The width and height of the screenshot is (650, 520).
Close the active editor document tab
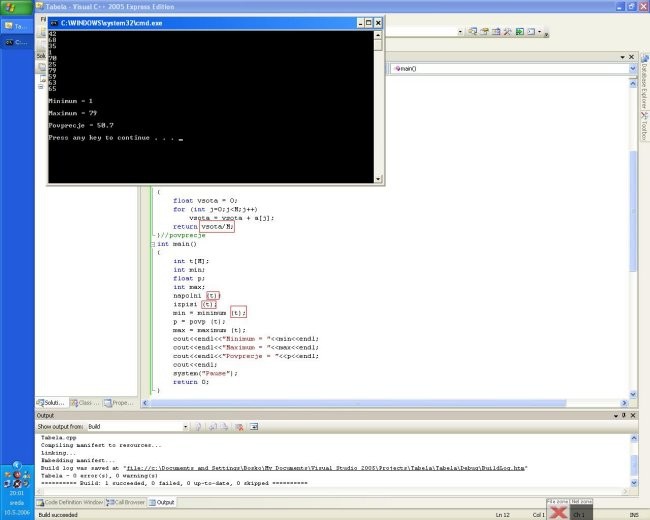click(x=631, y=57)
